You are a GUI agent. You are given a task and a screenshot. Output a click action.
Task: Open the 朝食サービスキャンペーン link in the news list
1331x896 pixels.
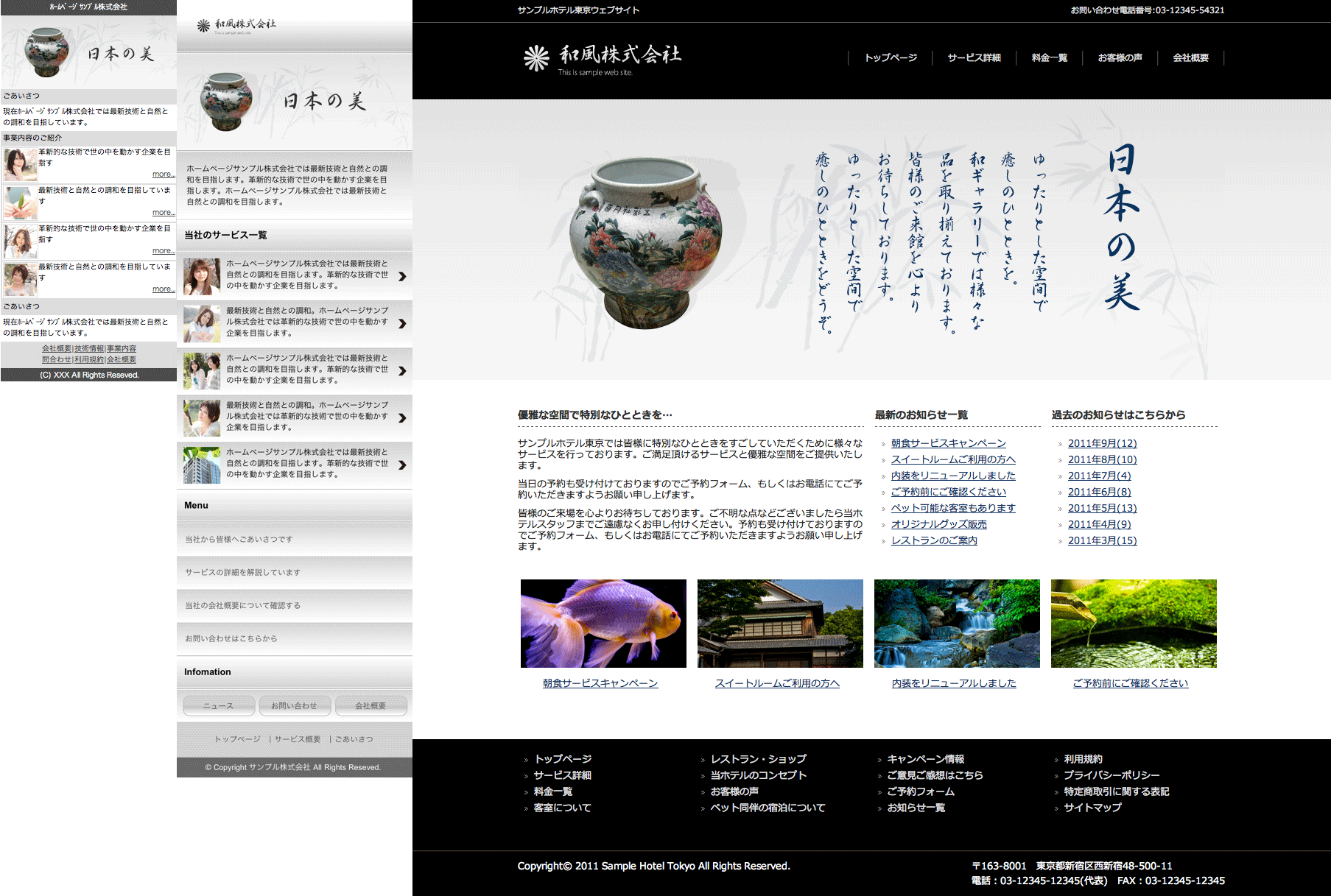948,443
